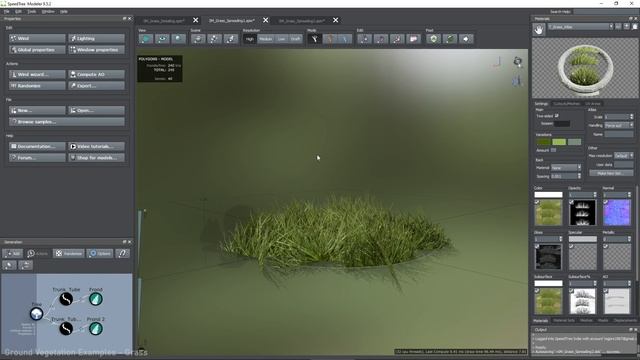The height and width of the screenshot is (360, 640).
Task: Toggle the Specular map checkbox
Action: (571, 246)
